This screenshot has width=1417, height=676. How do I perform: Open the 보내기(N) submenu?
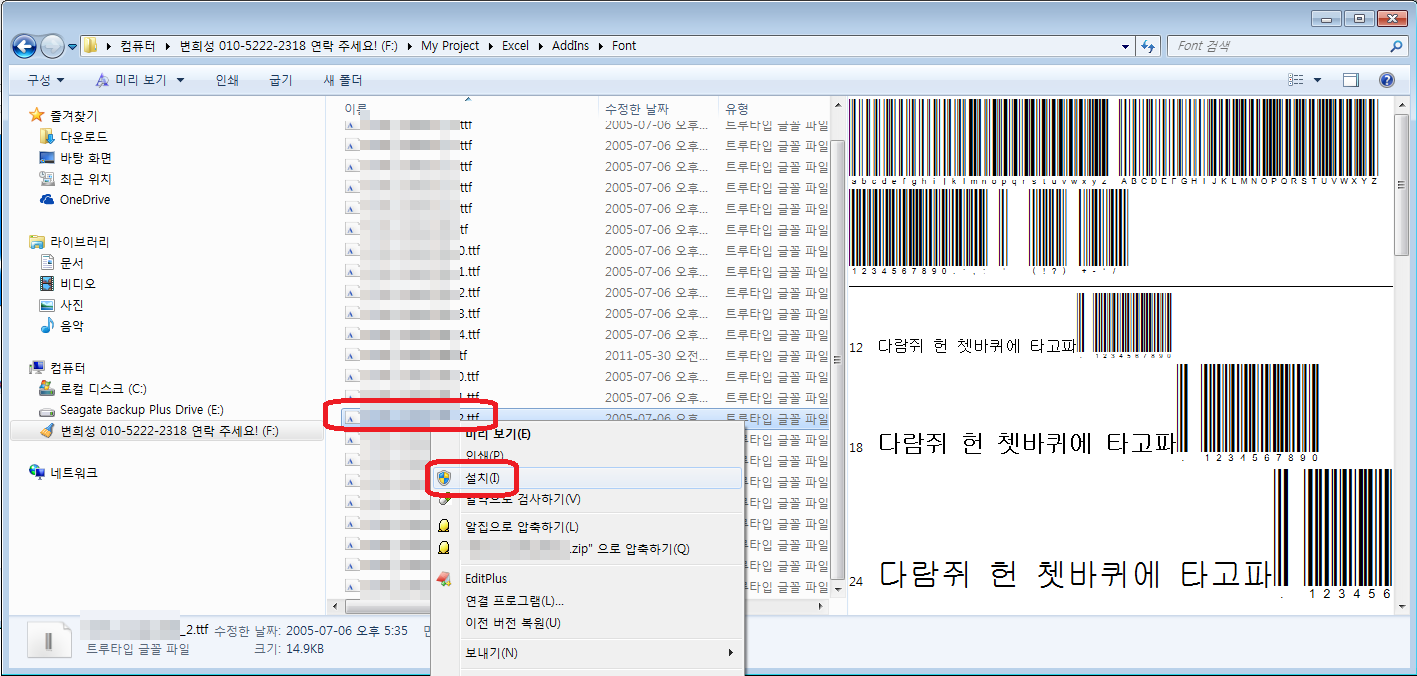491,653
